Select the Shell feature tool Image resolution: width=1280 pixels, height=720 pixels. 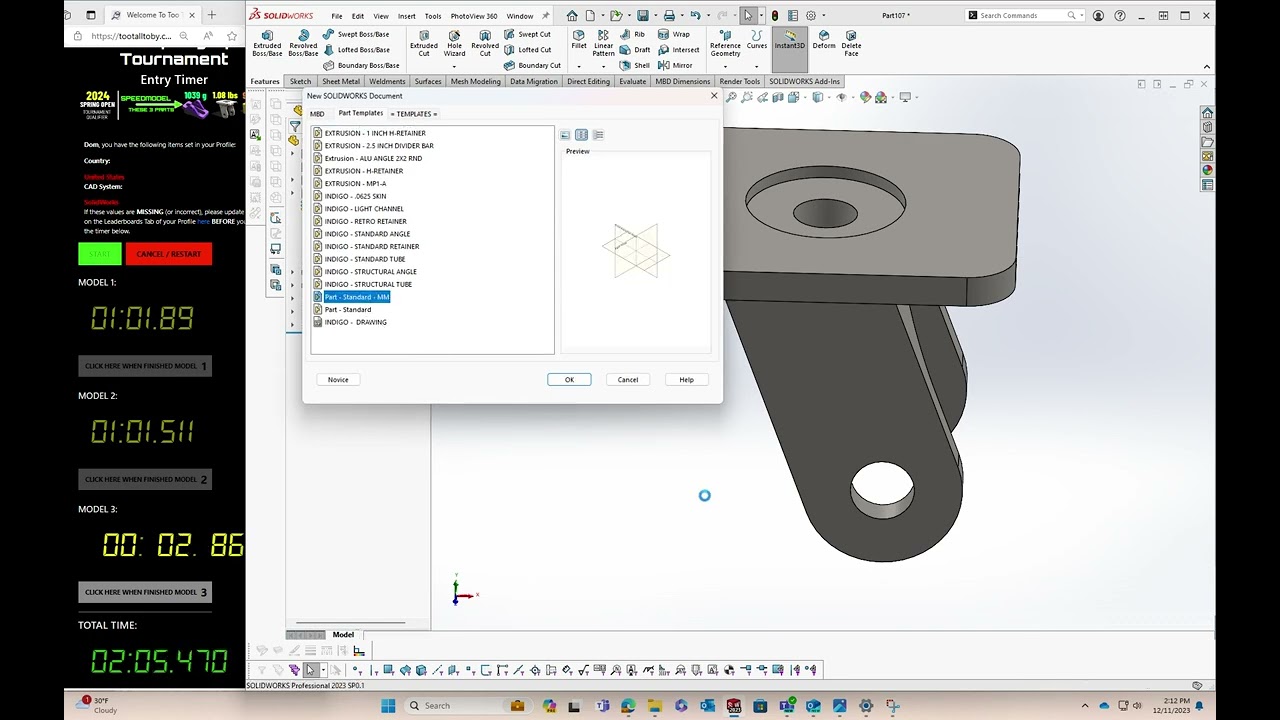tap(635, 66)
